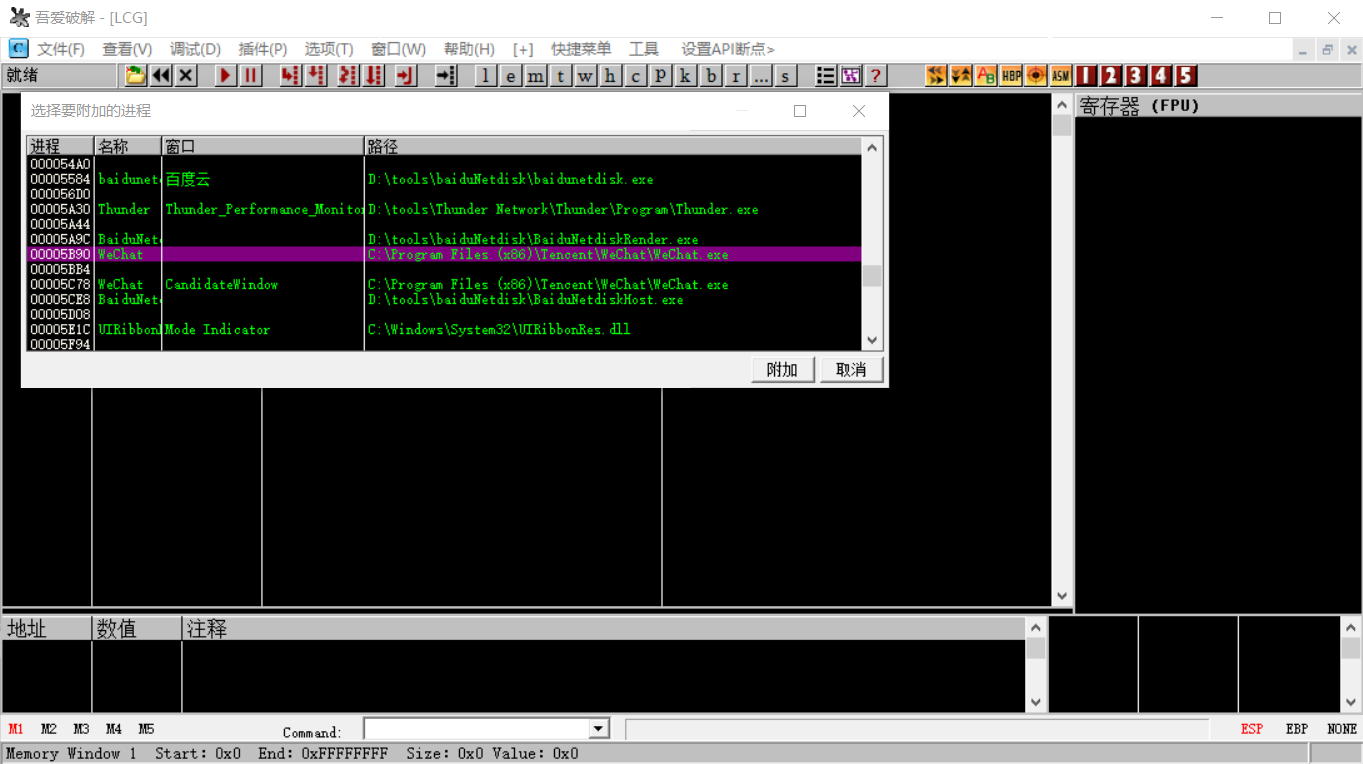Screen dimensions: 1363x764
Task: Pause execution with the red pause icon
Action: pyautogui.click(x=250, y=76)
